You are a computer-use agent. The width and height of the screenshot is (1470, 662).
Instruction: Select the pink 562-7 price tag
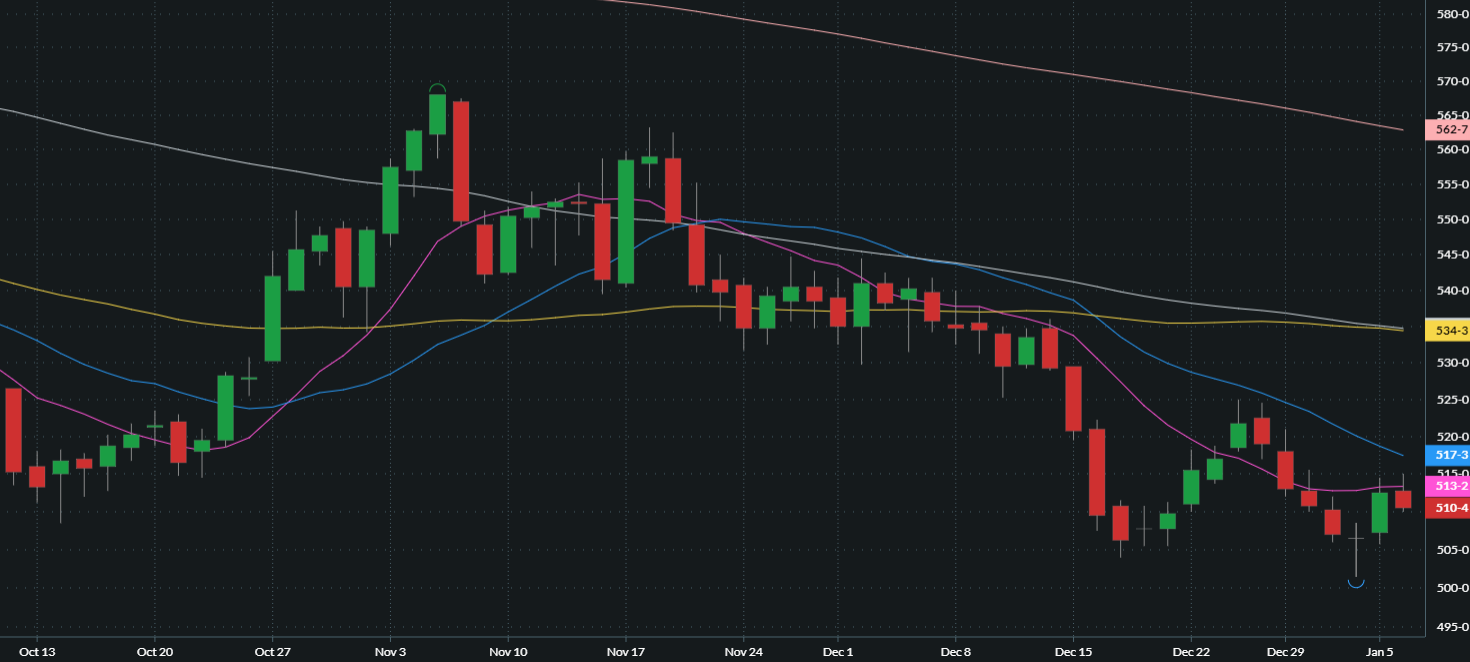(x=1451, y=129)
